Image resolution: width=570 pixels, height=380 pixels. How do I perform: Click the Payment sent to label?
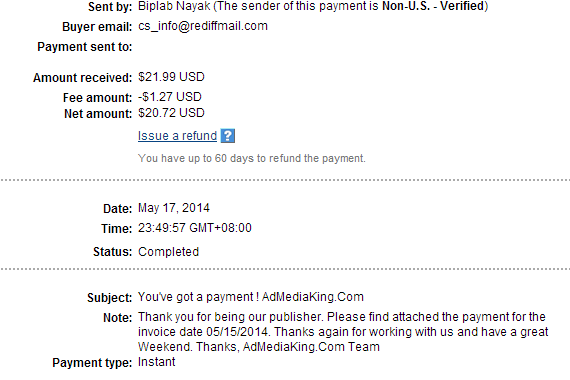click(85, 47)
